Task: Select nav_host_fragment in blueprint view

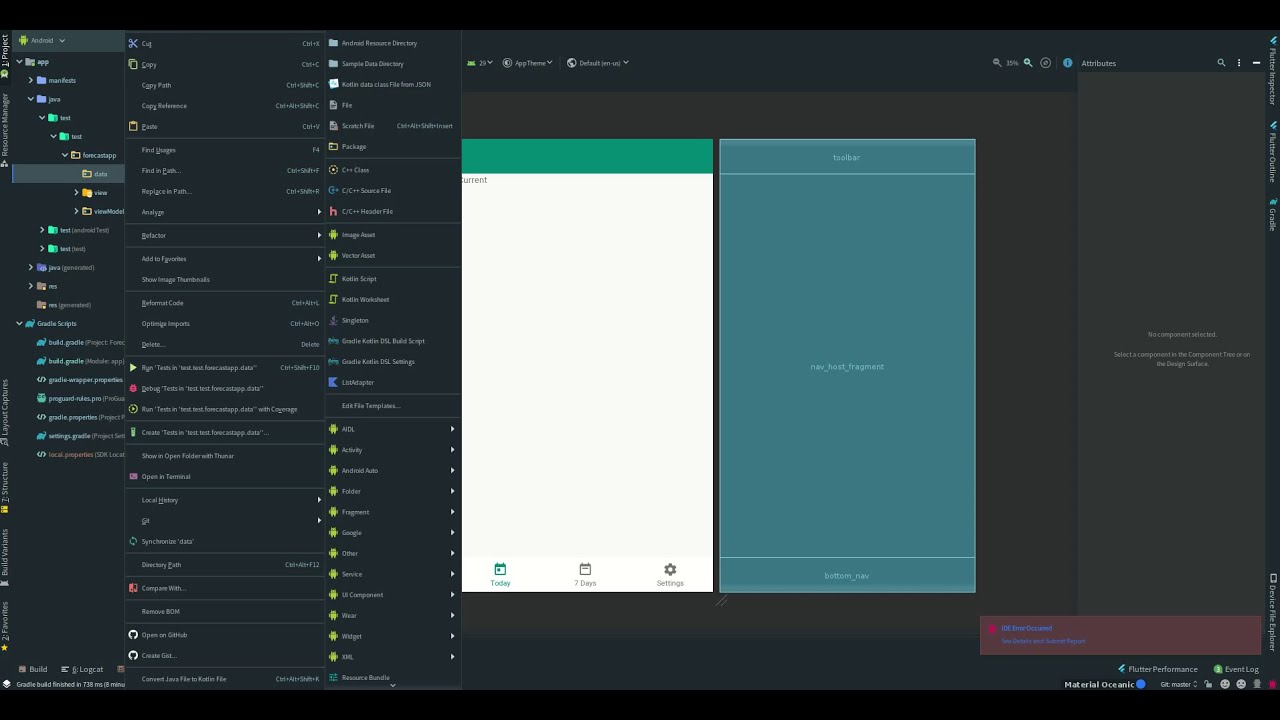Action: (x=847, y=366)
